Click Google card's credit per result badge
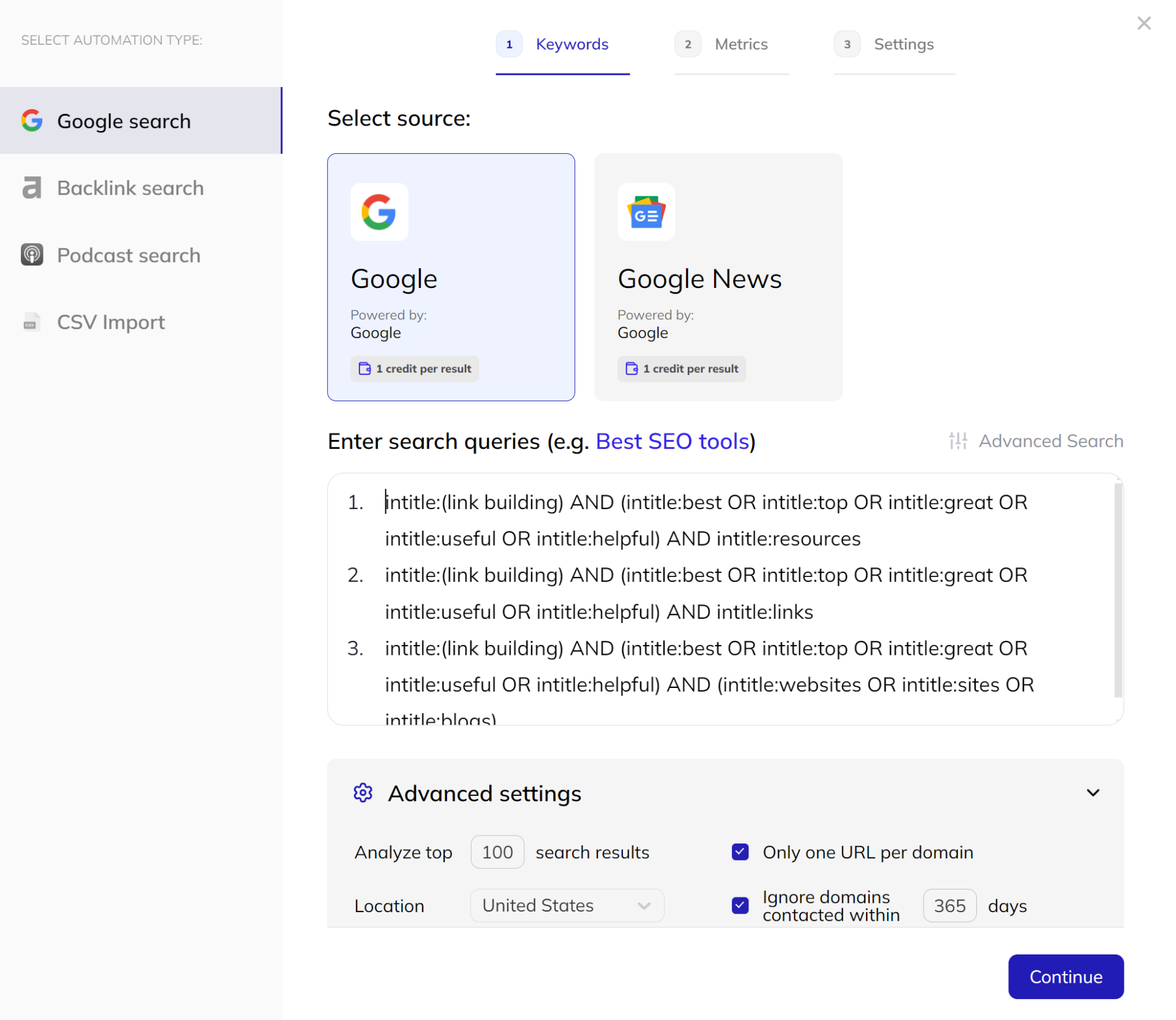 [x=415, y=369]
